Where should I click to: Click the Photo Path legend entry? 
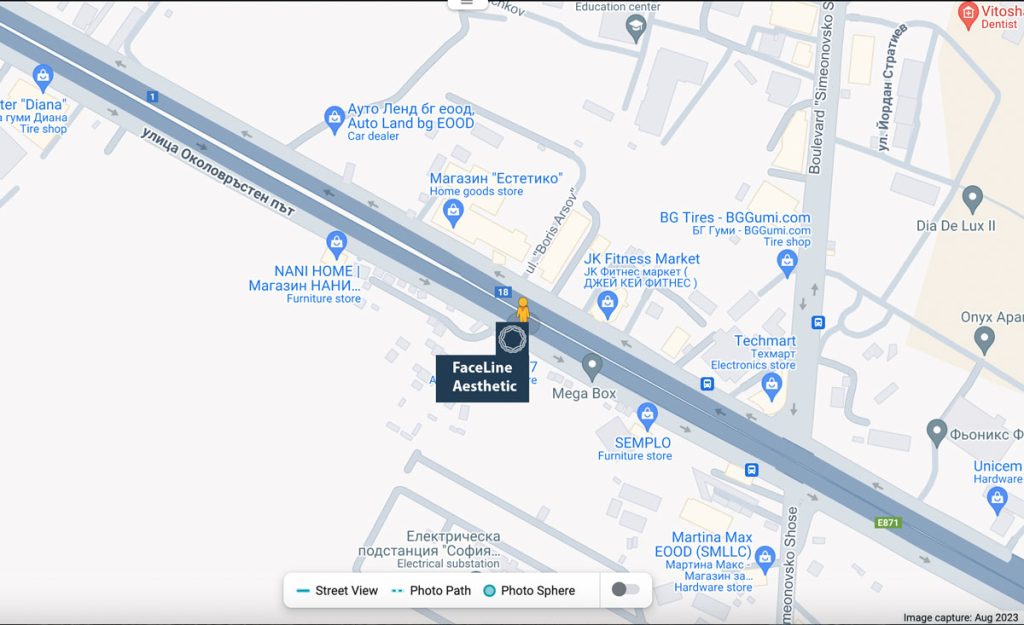[431, 590]
